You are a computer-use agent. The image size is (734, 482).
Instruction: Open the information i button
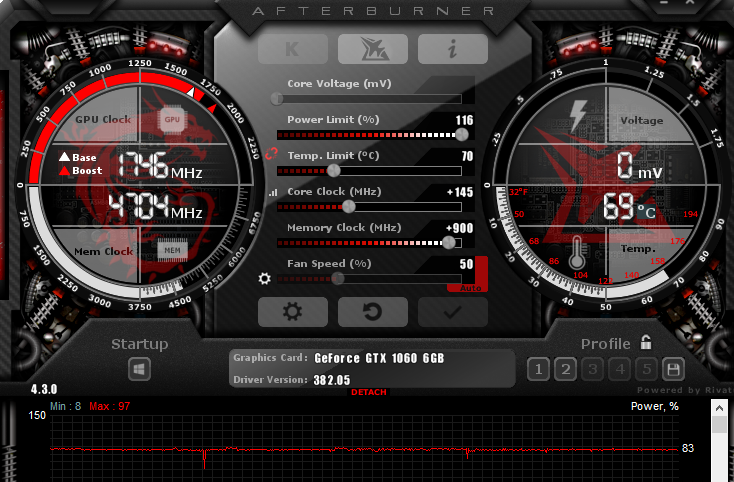453,49
